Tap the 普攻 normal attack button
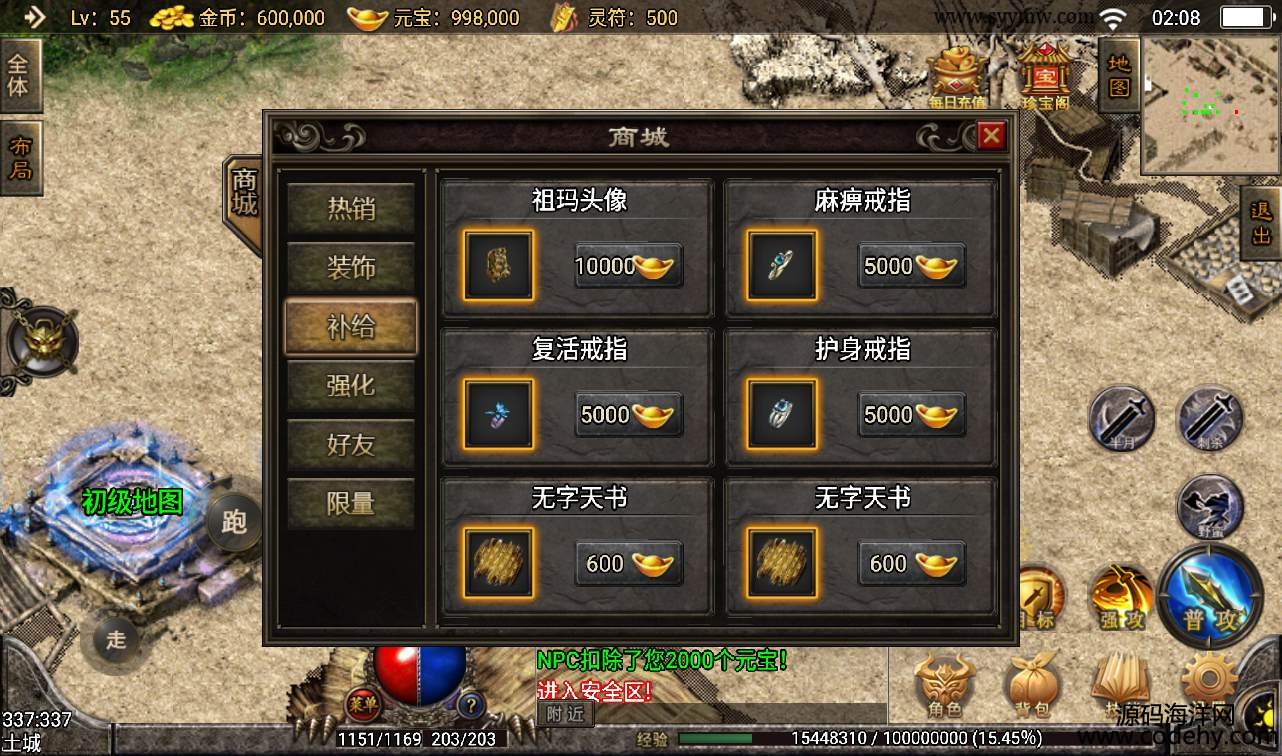Screen dimensions: 1282x756 click(1211, 596)
